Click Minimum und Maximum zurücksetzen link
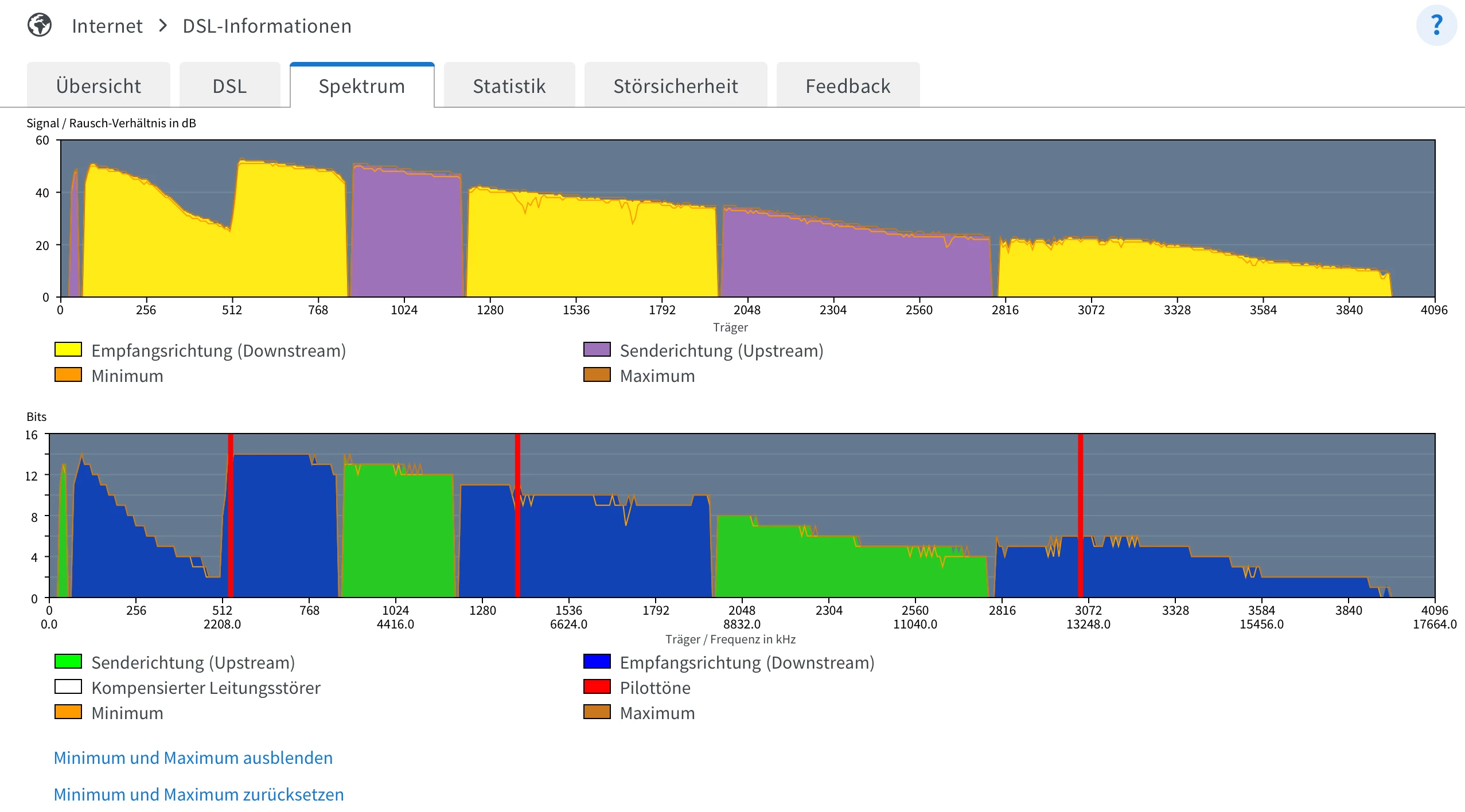This screenshot has width=1465, height=812. coord(198,794)
